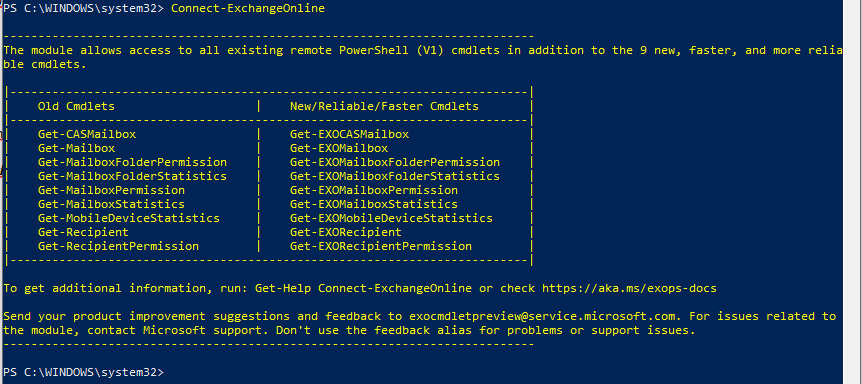The image size is (862, 384).
Task: Select the Get-EXOMailbox cmdlet text
Action: 339,148
